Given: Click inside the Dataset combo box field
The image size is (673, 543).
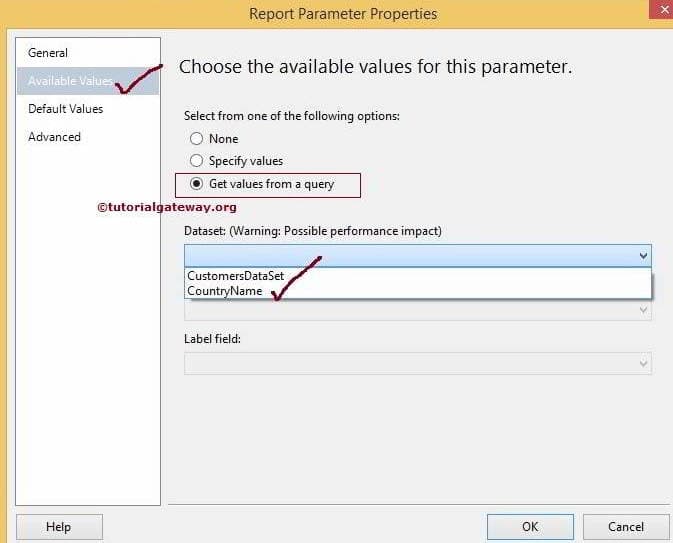Looking at the screenshot, I should click(x=408, y=256).
